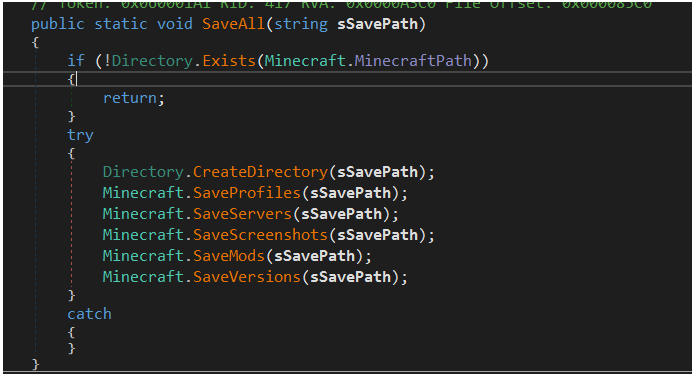Screen dimensions: 693x374
Task: Select sSavePath argument of SaveScreenshots
Action: pyautogui.click(x=377, y=234)
